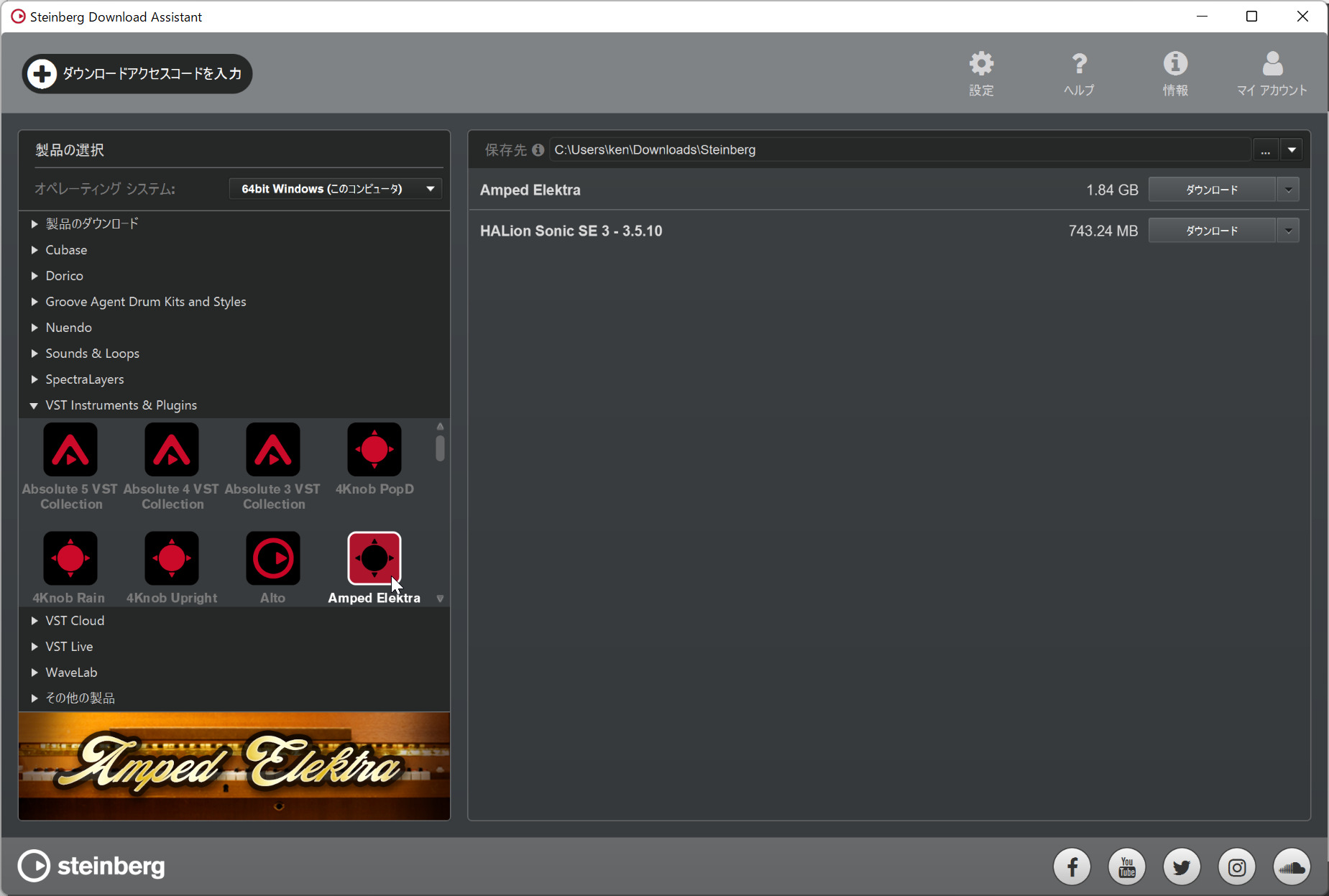The width and height of the screenshot is (1329, 896).
Task: Select the Alto product icon
Action: coord(273,558)
